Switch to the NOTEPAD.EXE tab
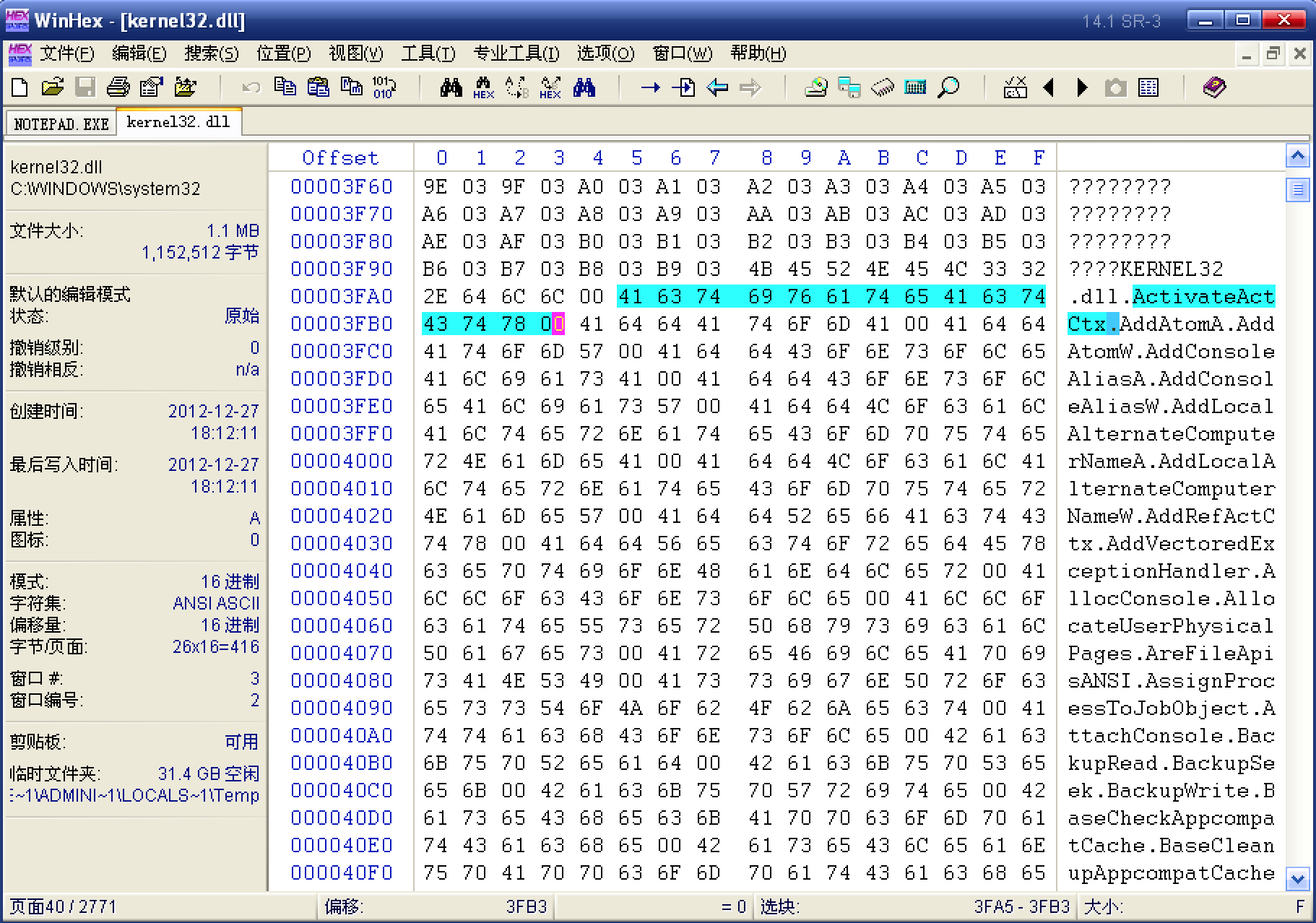 [x=61, y=123]
